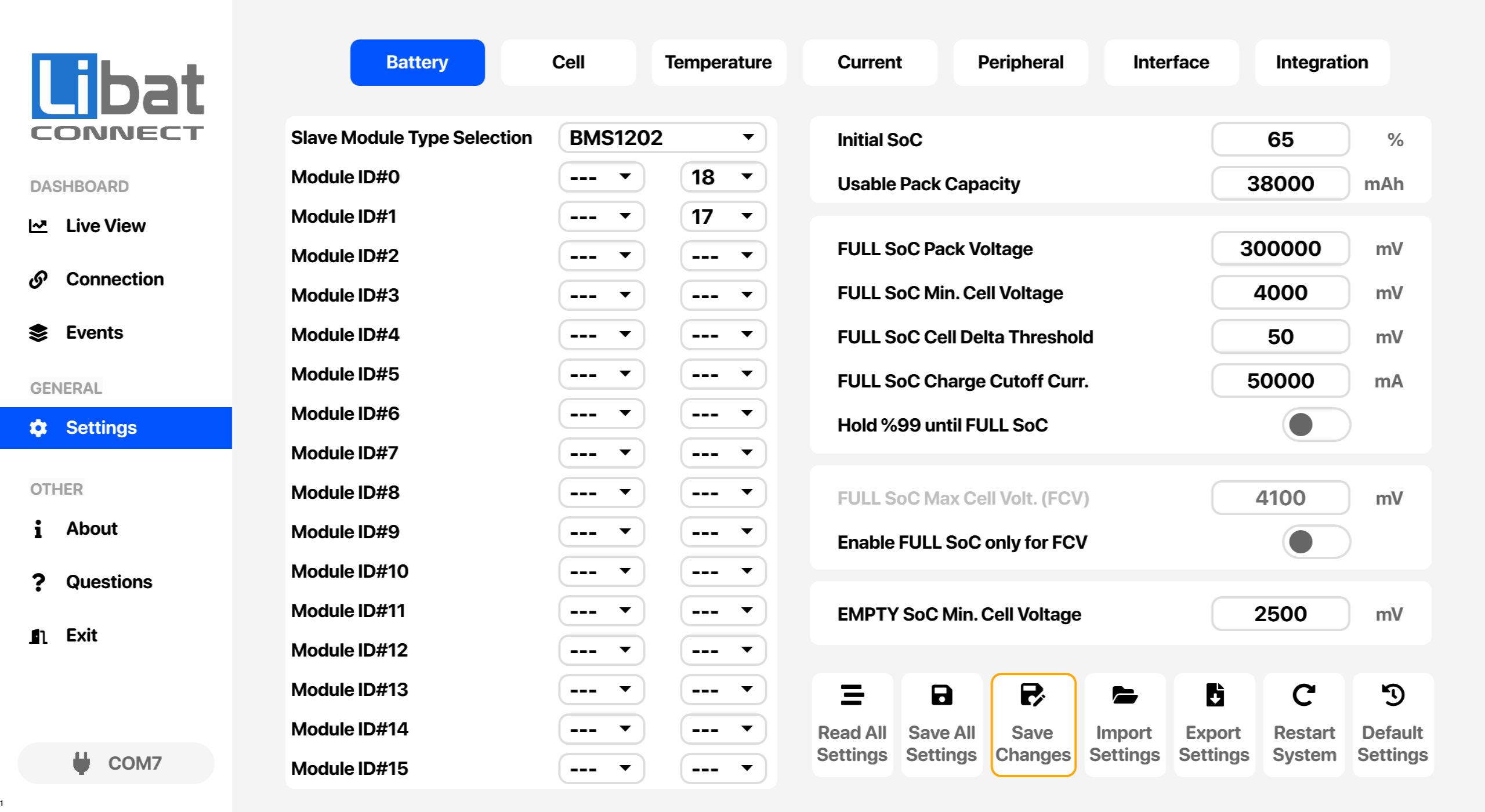Toggle Enable FULL SoC only for FCV
This screenshot has width=1485, height=812.
pos(1316,542)
